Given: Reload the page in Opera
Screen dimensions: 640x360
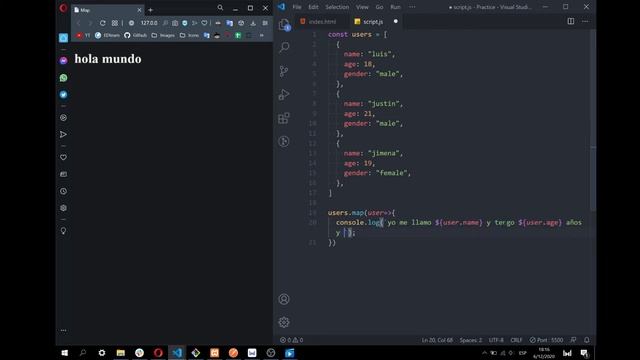Looking at the screenshot, I should click(x=103, y=23).
